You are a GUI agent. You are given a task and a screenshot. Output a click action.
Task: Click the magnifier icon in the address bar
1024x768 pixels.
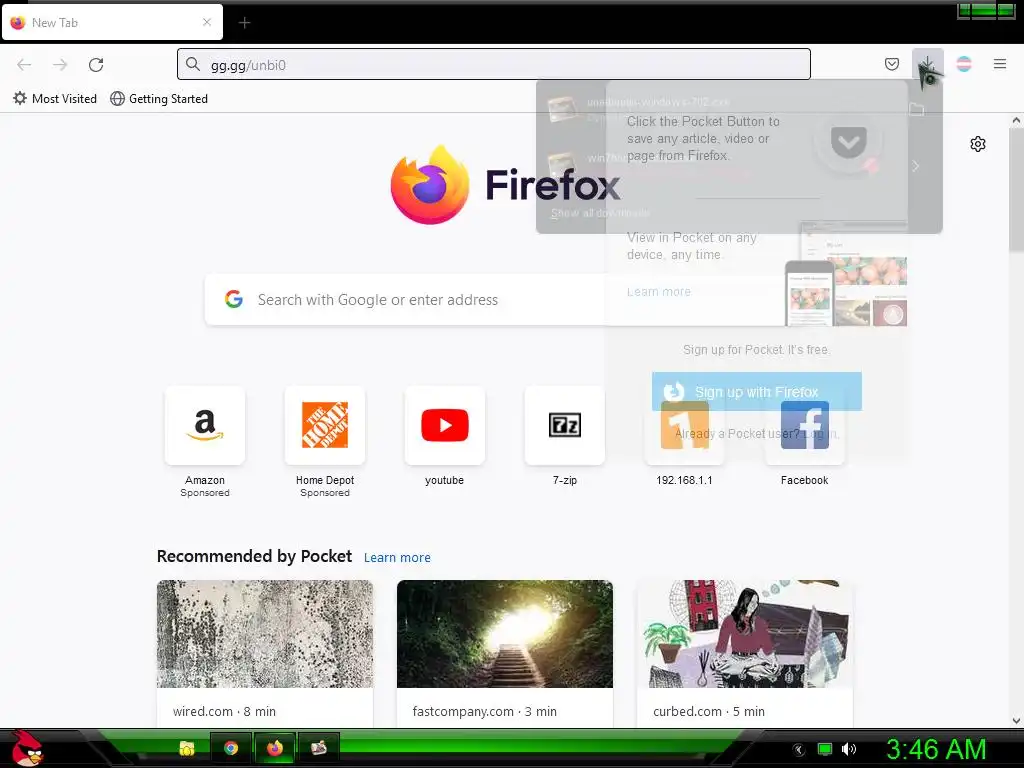click(x=193, y=64)
